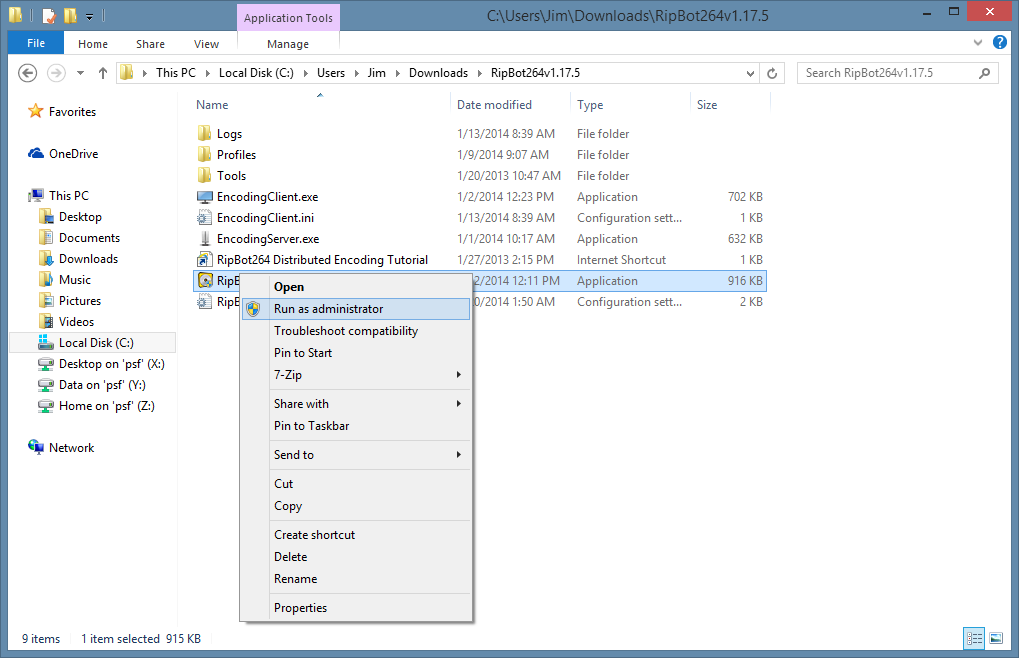Image resolution: width=1019 pixels, height=658 pixels.
Task: Click the Users breadcrumb segment
Action: click(x=331, y=73)
